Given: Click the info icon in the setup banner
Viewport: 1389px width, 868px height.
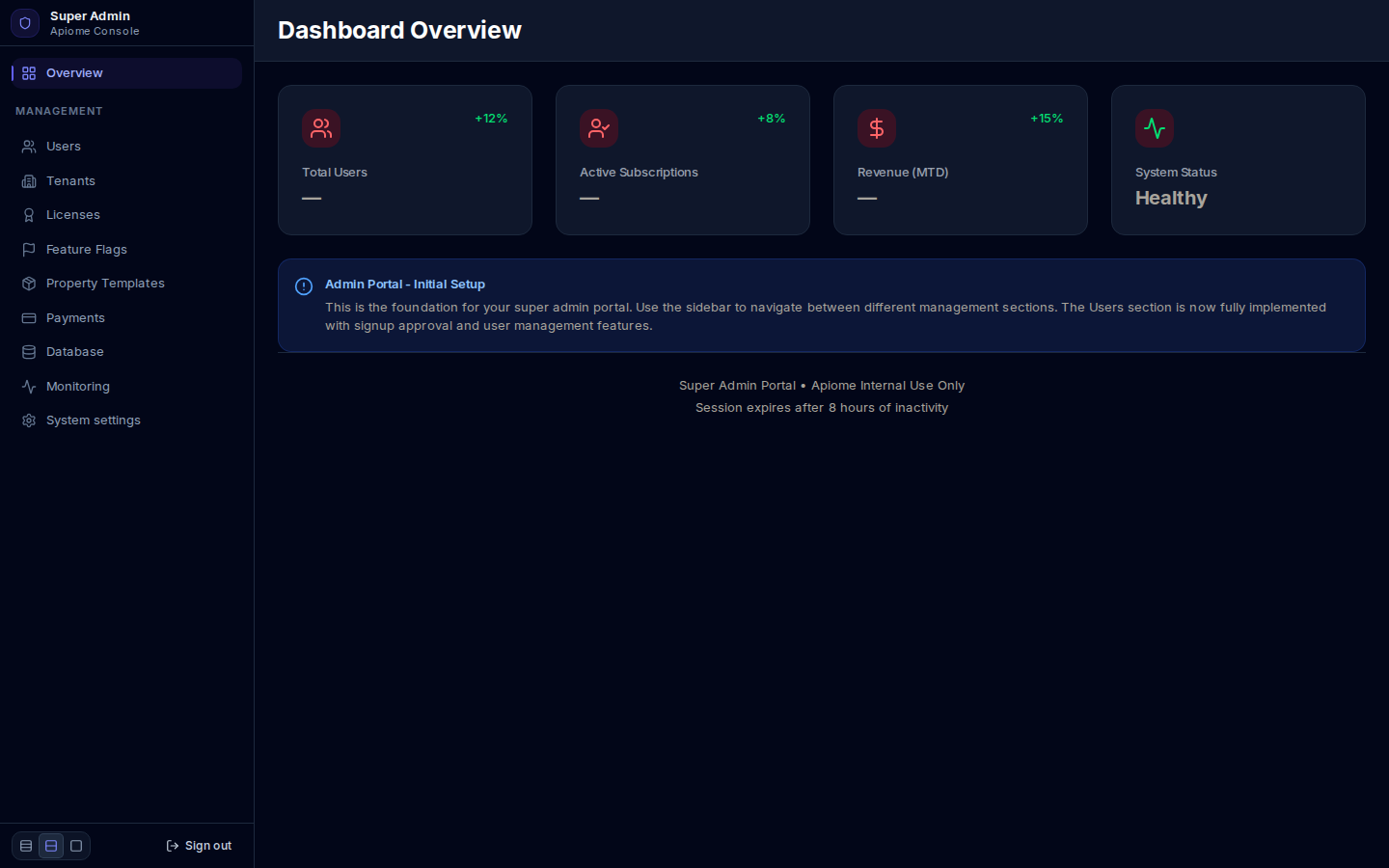Looking at the screenshot, I should point(304,286).
